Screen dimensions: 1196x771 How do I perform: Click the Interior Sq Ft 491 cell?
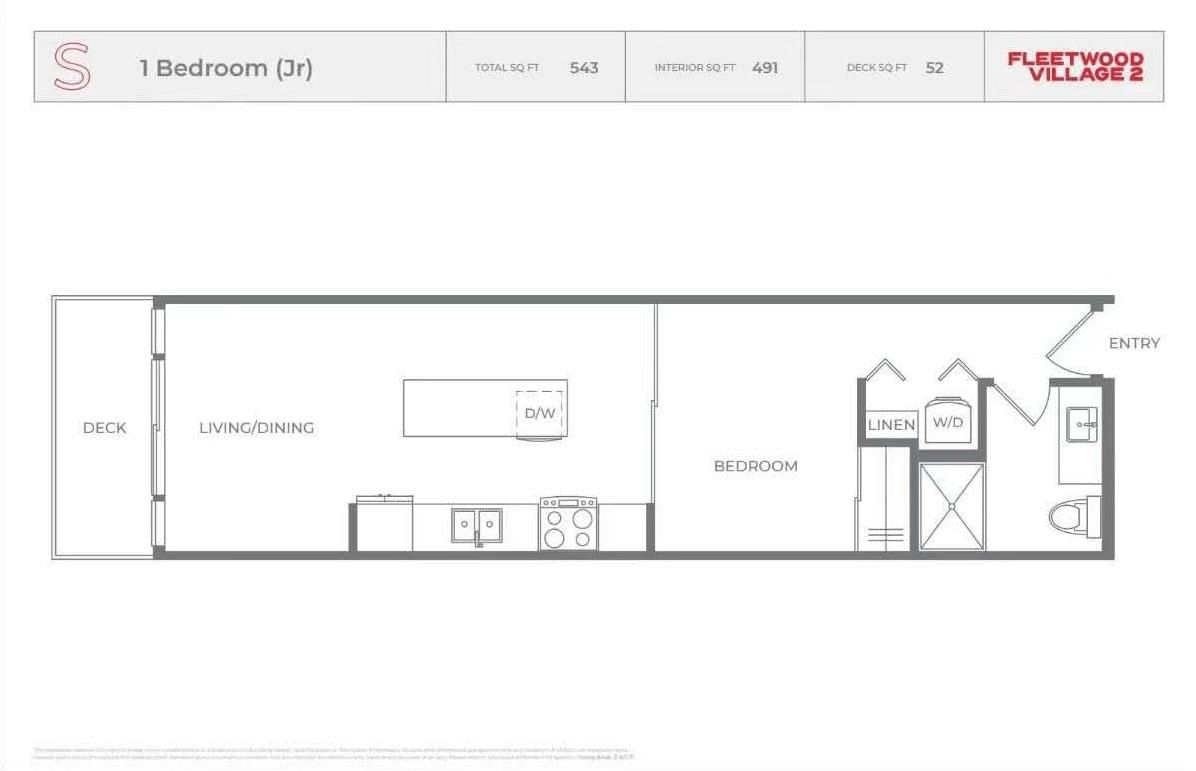click(x=715, y=68)
